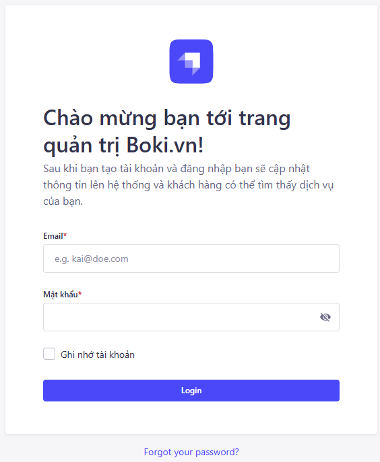Screen dimensions: 380x462
Task: Select the Ghi nhớ tài khoản label text
Action: [x=97, y=355]
